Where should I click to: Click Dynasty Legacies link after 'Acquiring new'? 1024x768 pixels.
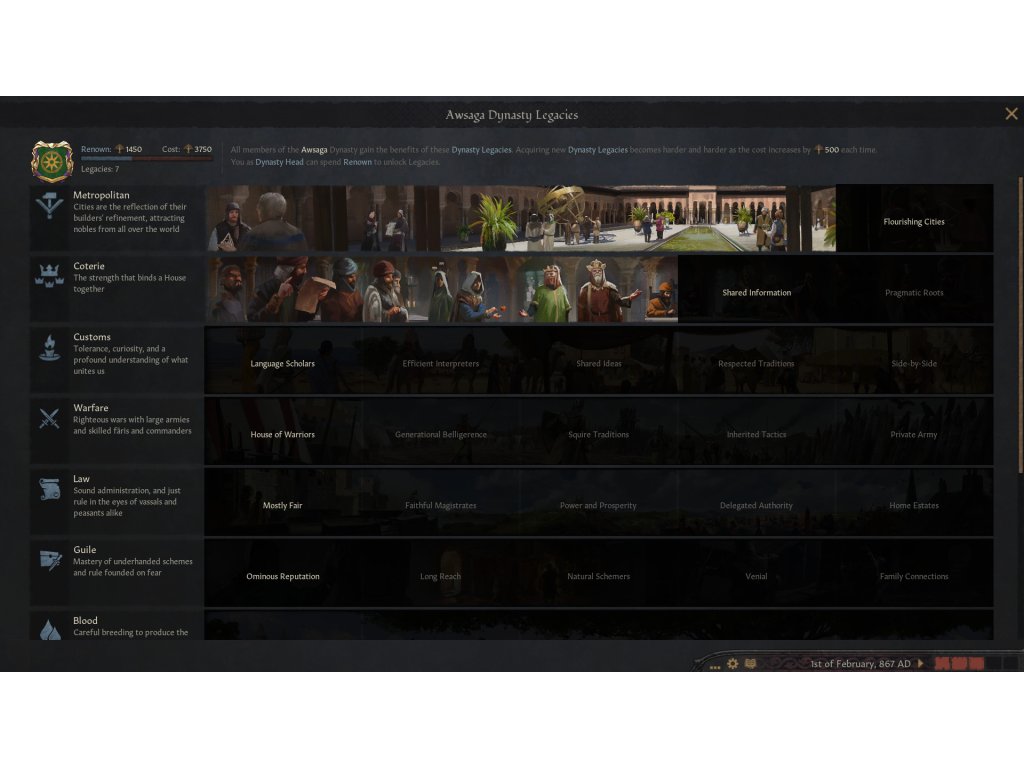598,150
